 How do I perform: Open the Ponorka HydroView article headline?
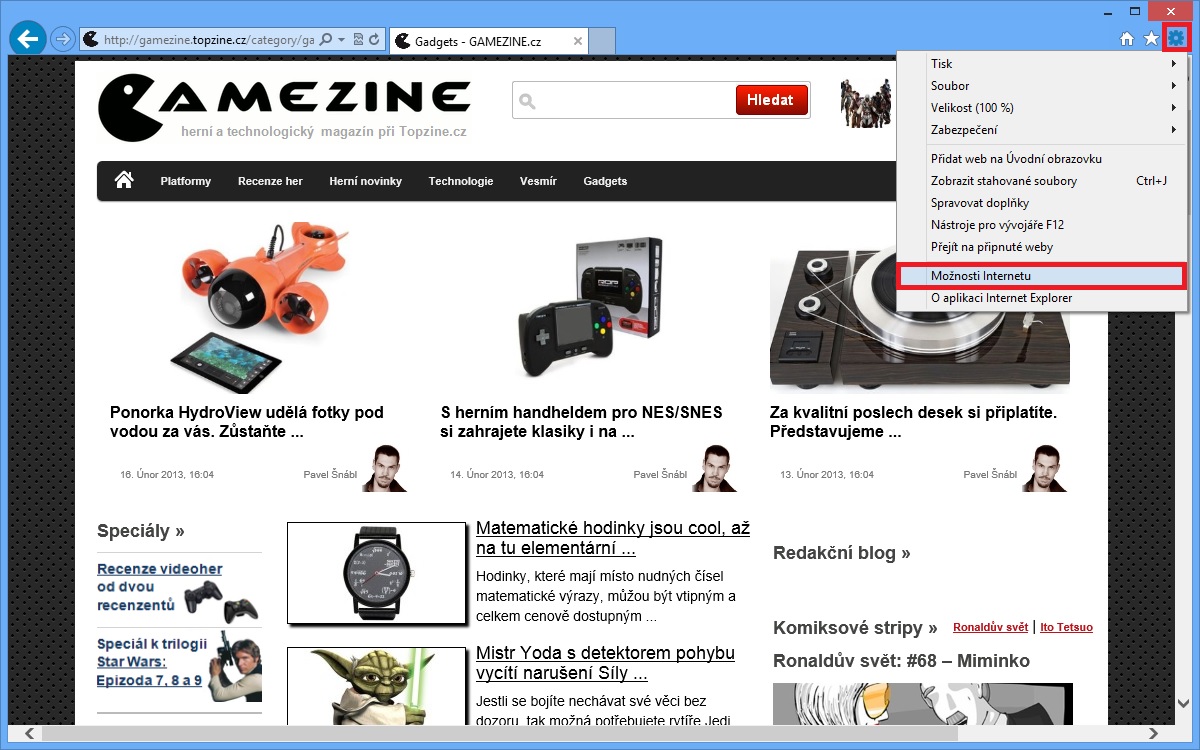click(247, 422)
